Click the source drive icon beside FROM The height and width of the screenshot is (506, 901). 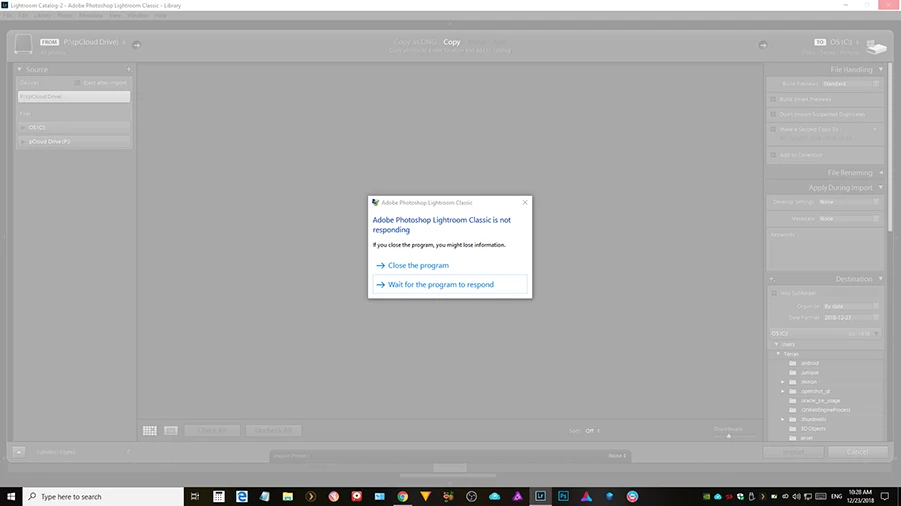click(x=24, y=44)
